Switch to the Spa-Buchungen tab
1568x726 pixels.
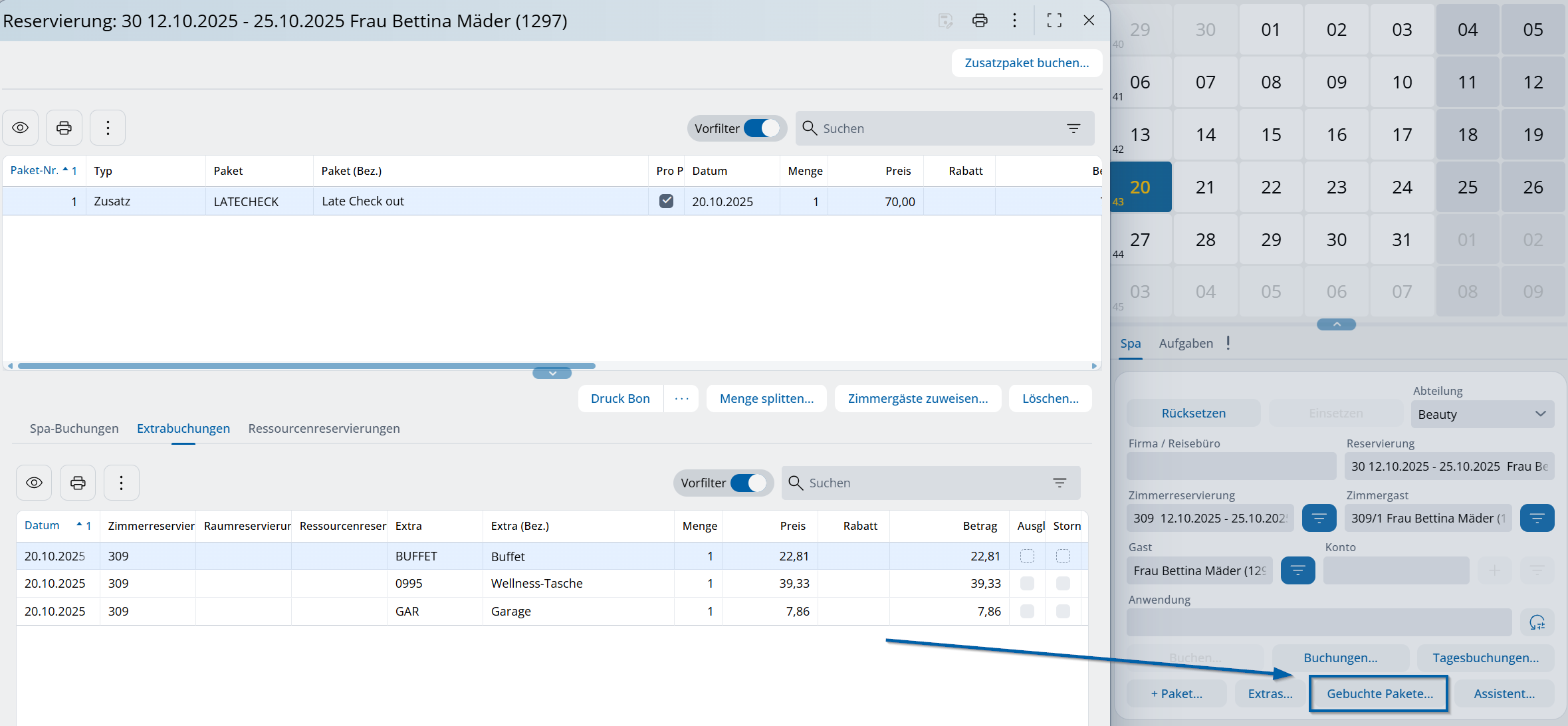(74, 428)
